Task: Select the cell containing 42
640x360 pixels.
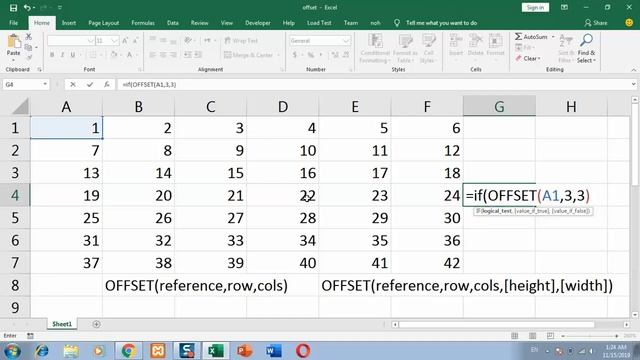Action: tap(427, 262)
